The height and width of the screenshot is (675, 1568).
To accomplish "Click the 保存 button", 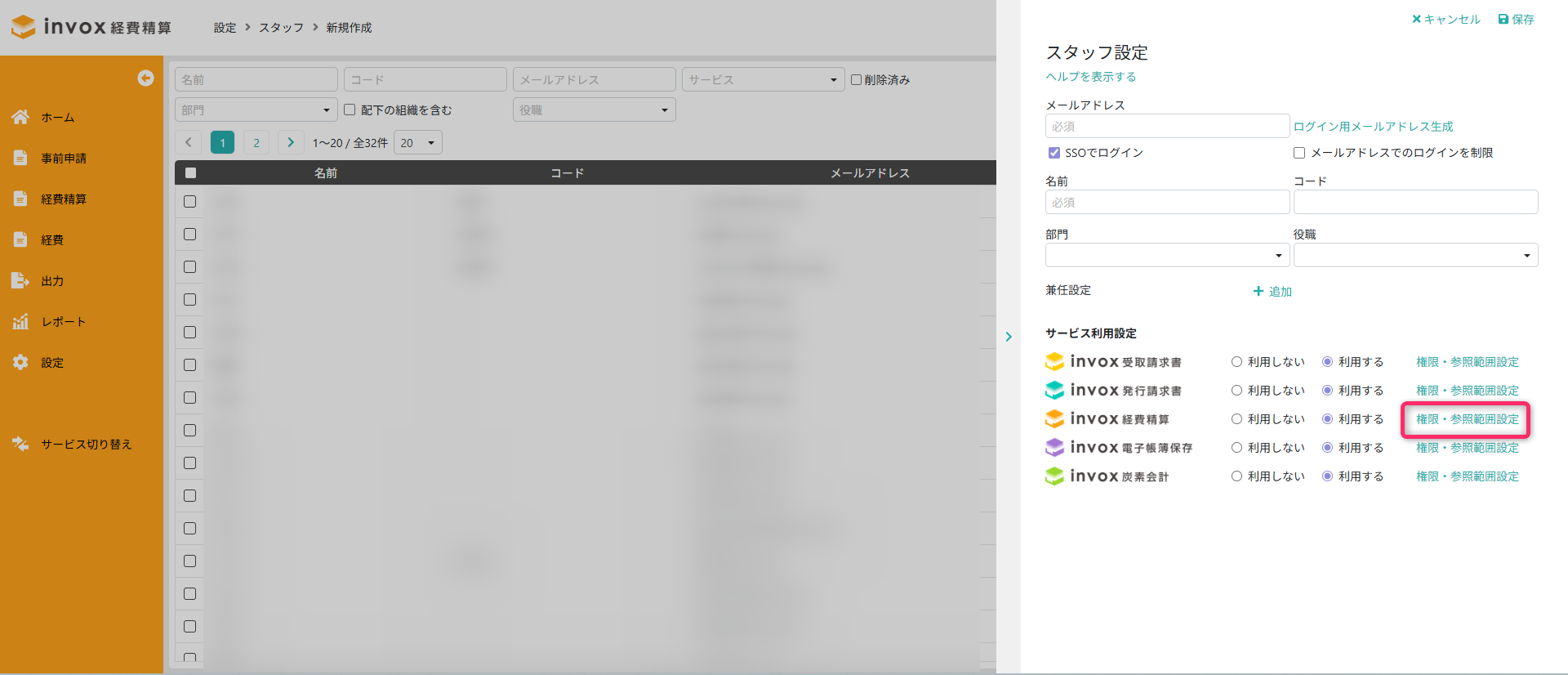I will click(1516, 20).
